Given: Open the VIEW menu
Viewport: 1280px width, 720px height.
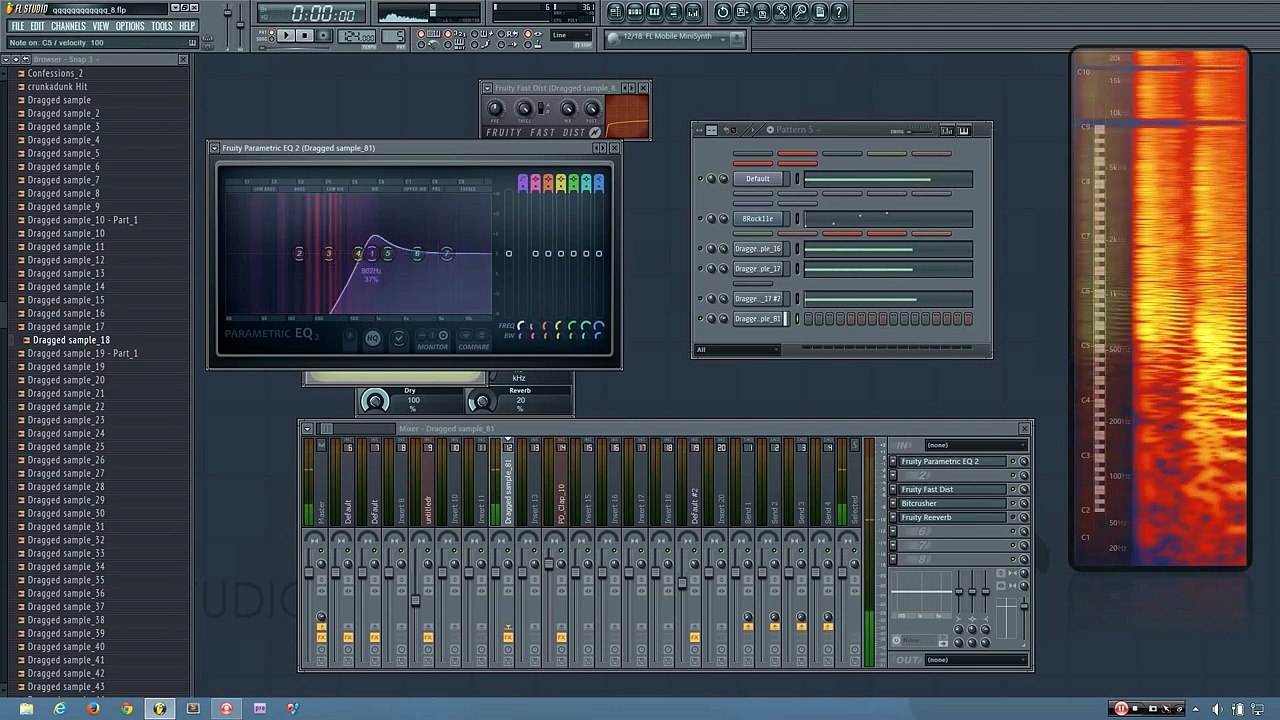Looking at the screenshot, I should [x=101, y=26].
